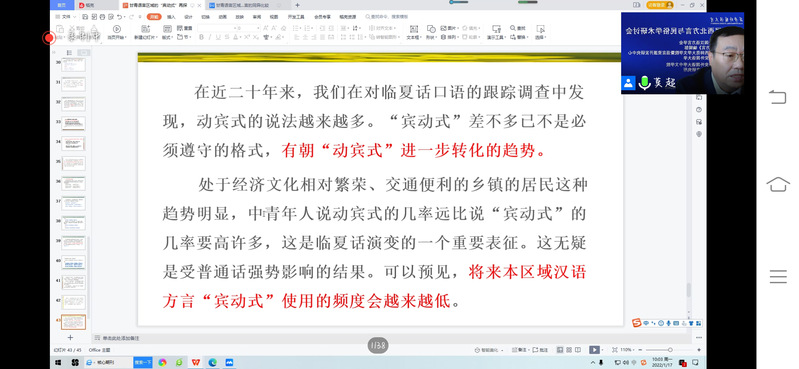
Task: Click the Sogou input method toolbar logo
Action: pyautogui.click(x=636, y=323)
